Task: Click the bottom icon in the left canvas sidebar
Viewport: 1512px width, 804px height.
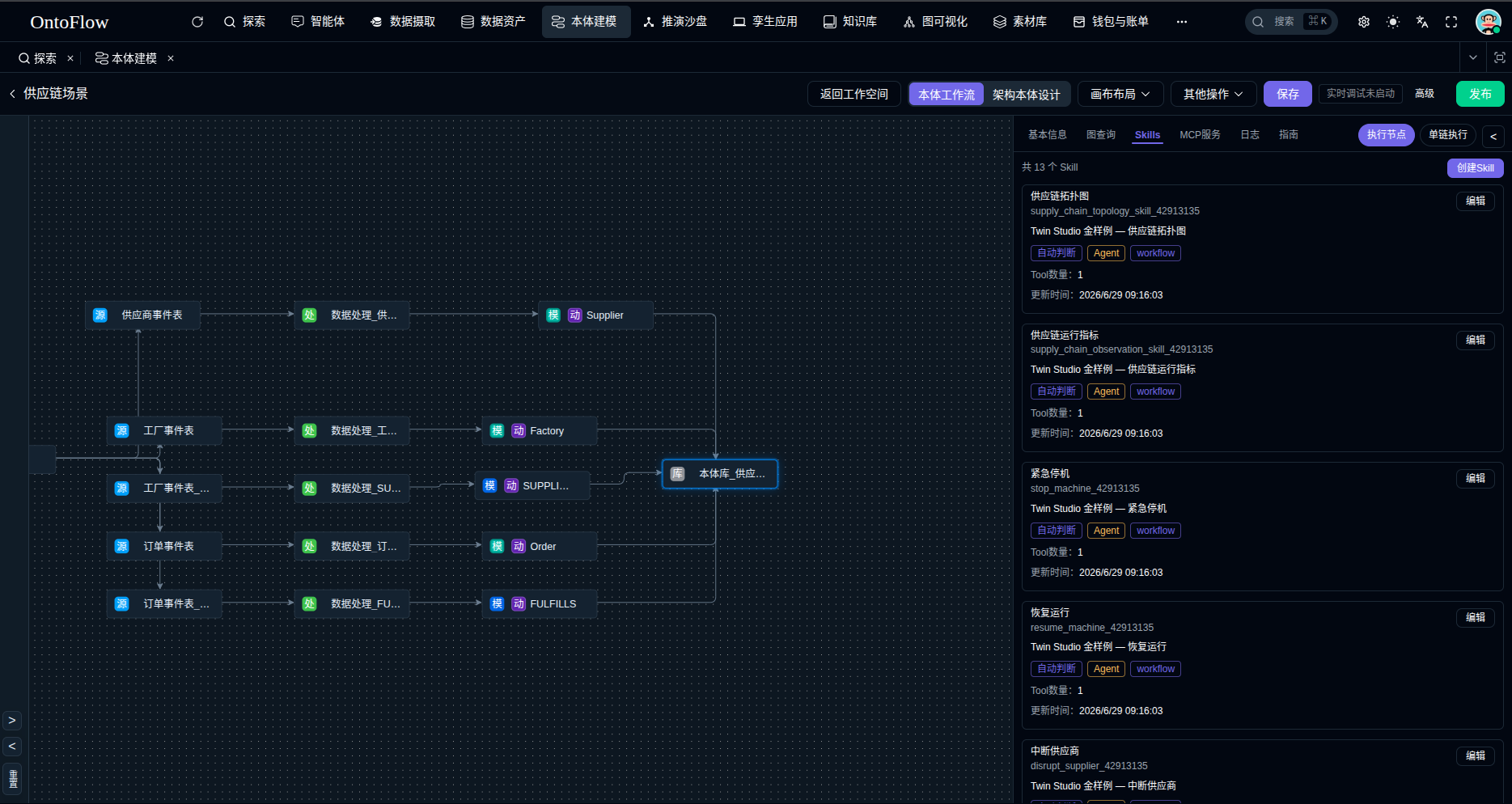Action: click(x=13, y=779)
